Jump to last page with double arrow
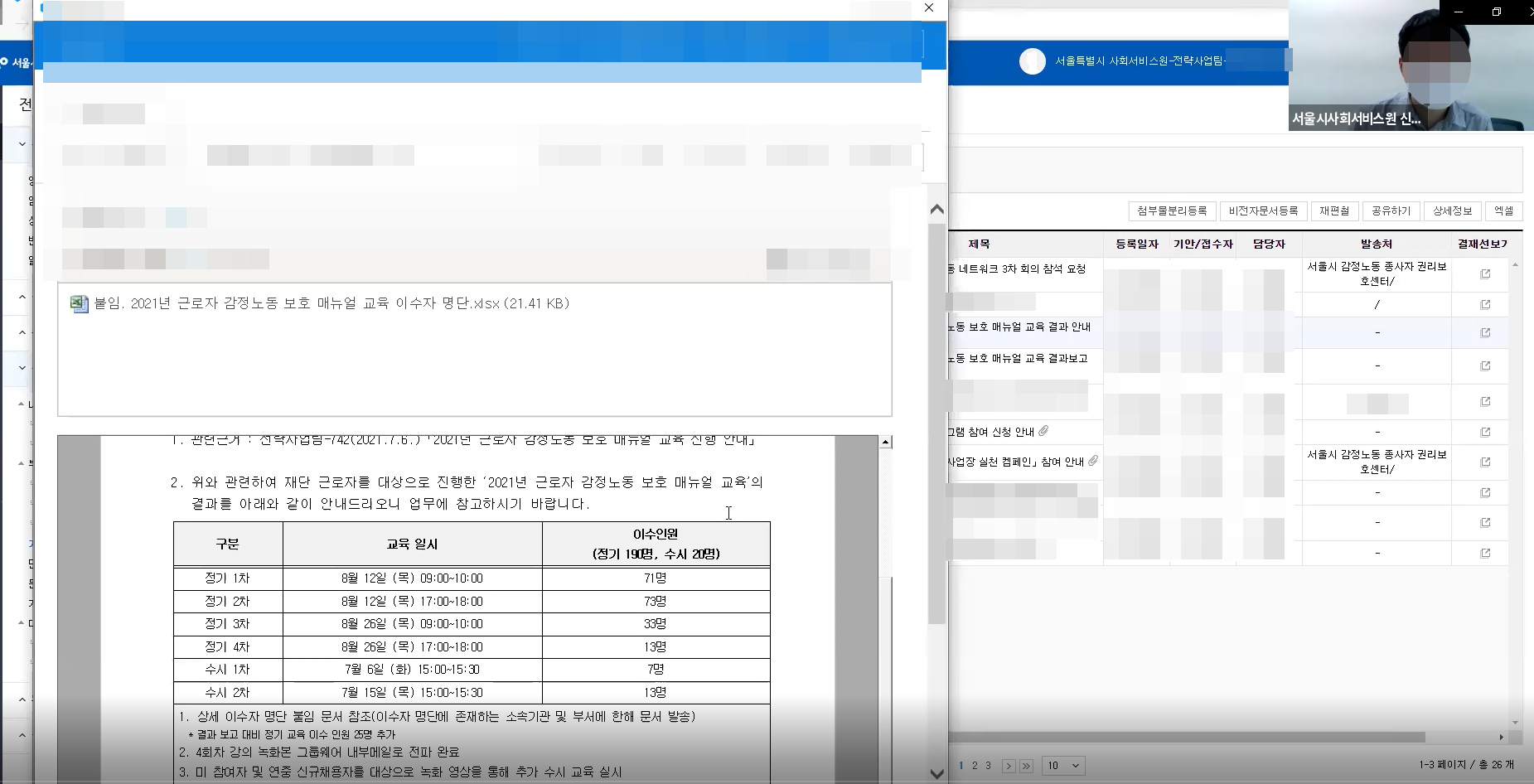 pyautogui.click(x=1026, y=766)
